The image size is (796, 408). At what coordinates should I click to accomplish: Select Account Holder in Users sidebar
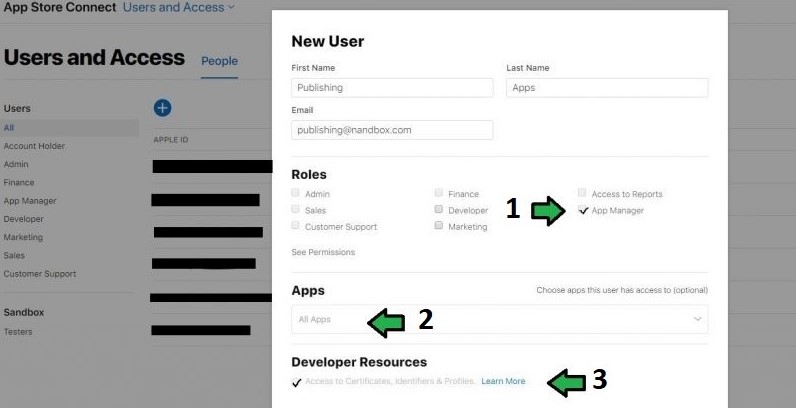point(34,146)
